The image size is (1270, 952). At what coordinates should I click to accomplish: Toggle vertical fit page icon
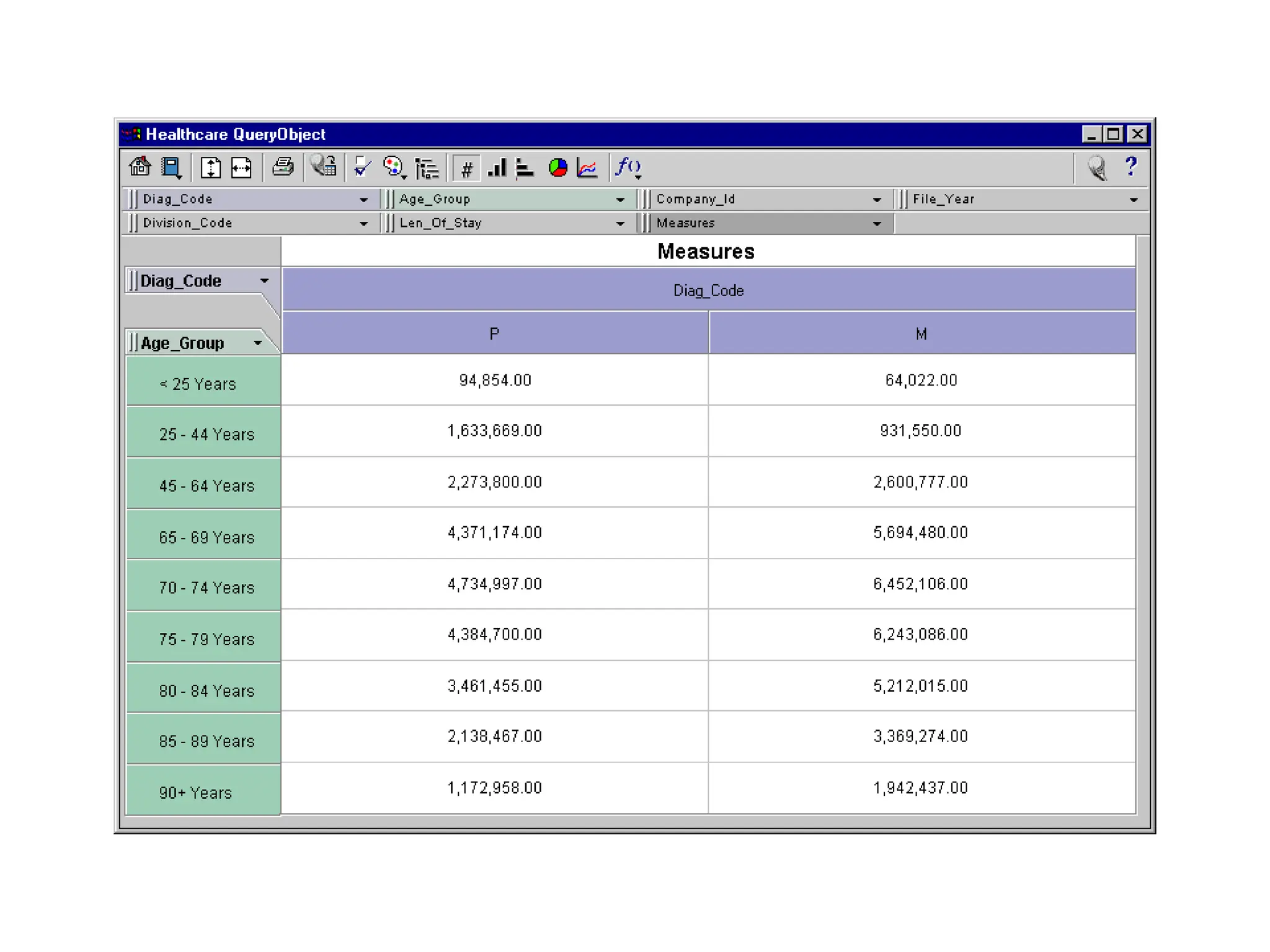pyautogui.click(x=211, y=167)
